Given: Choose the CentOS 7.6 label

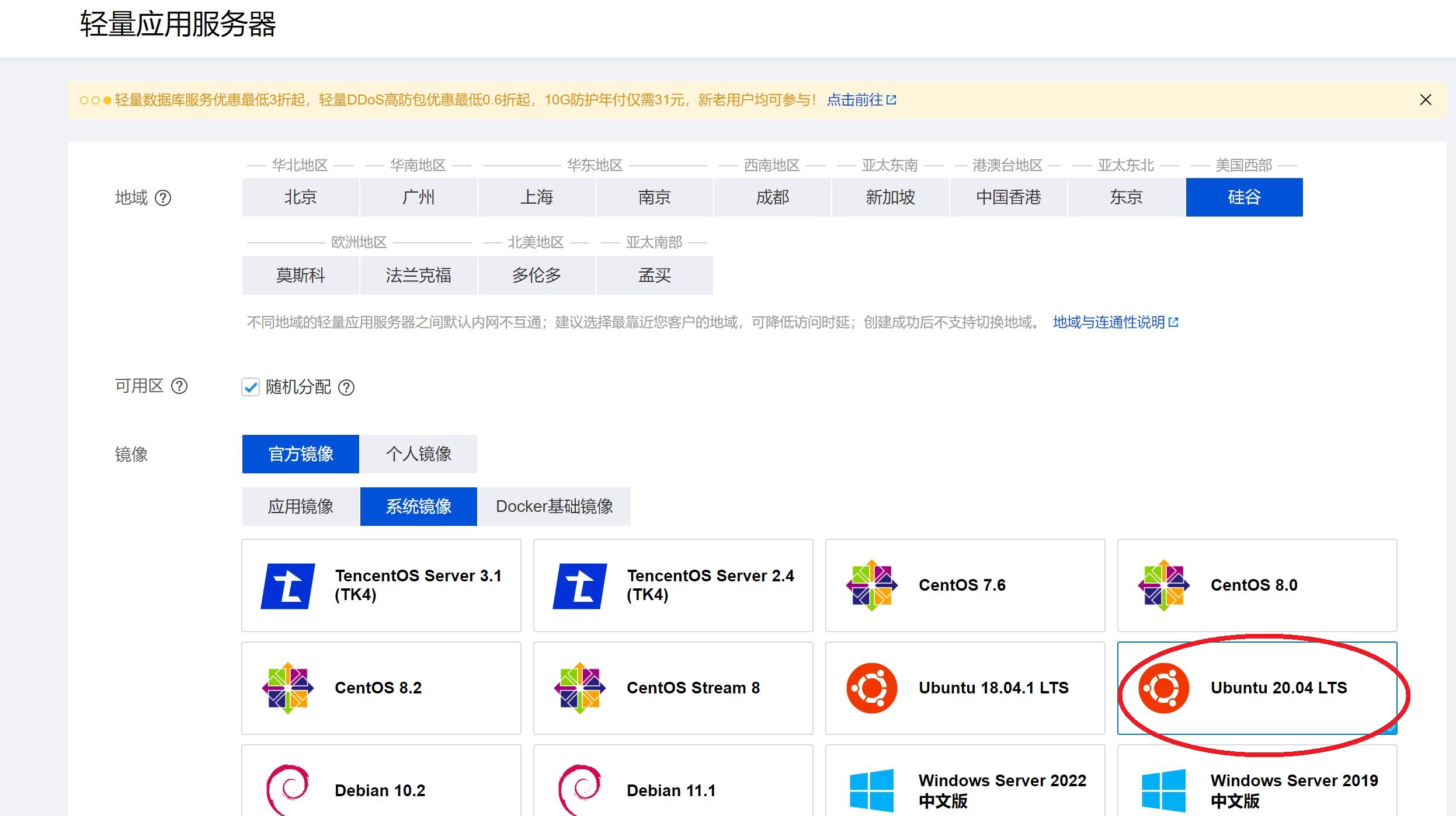Looking at the screenshot, I should pyautogui.click(x=962, y=585).
